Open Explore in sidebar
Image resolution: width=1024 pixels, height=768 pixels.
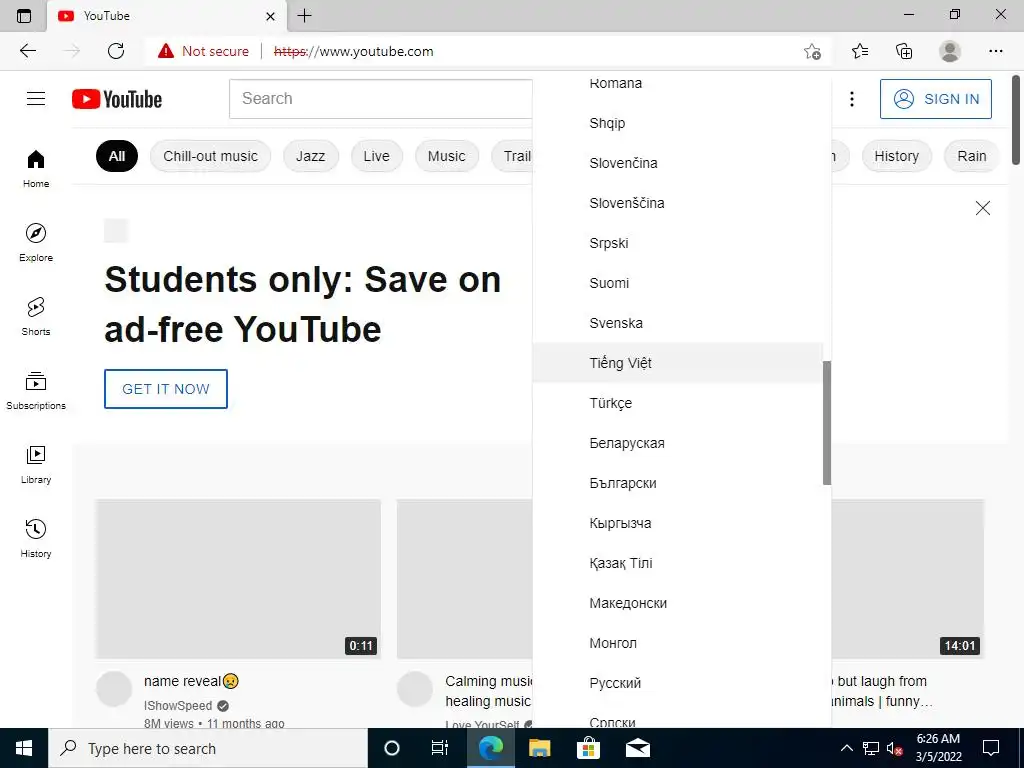click(x=36, y=242)
